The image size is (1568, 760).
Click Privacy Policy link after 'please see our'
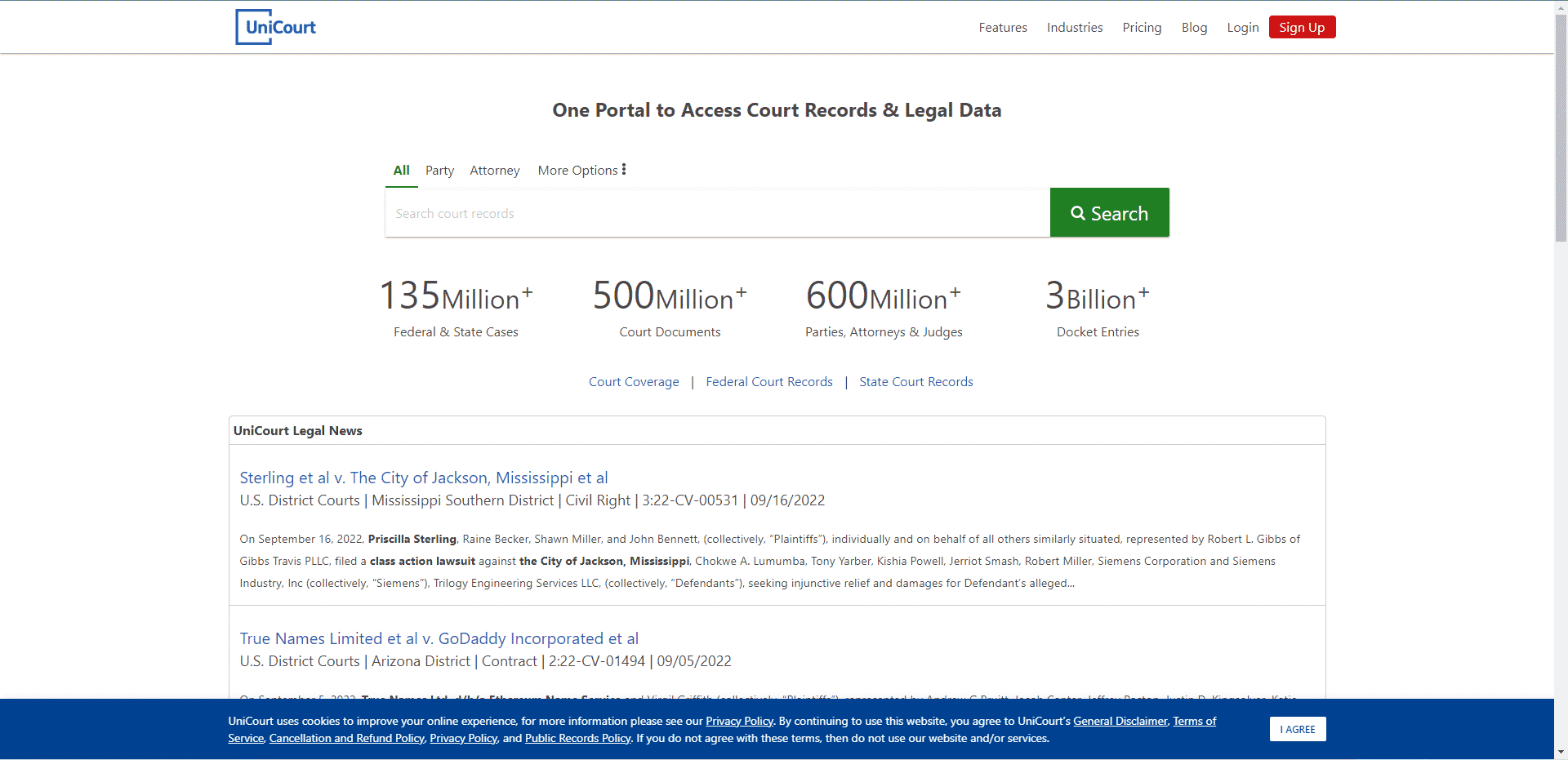739,721
